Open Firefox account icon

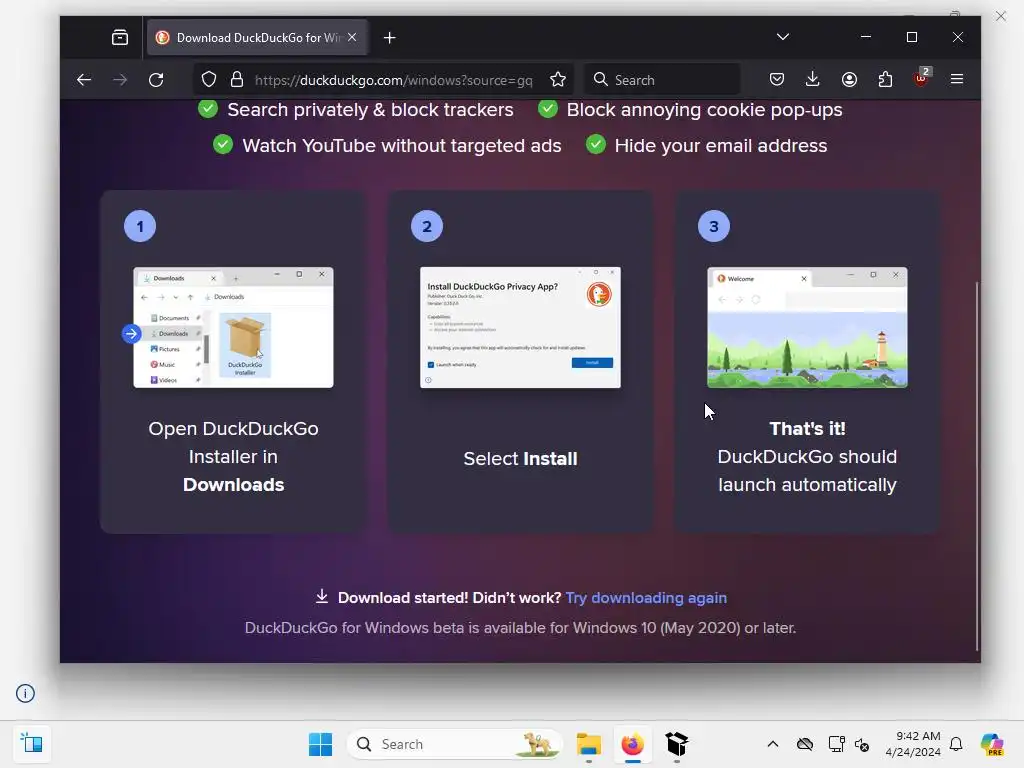(x=849, y=79)
